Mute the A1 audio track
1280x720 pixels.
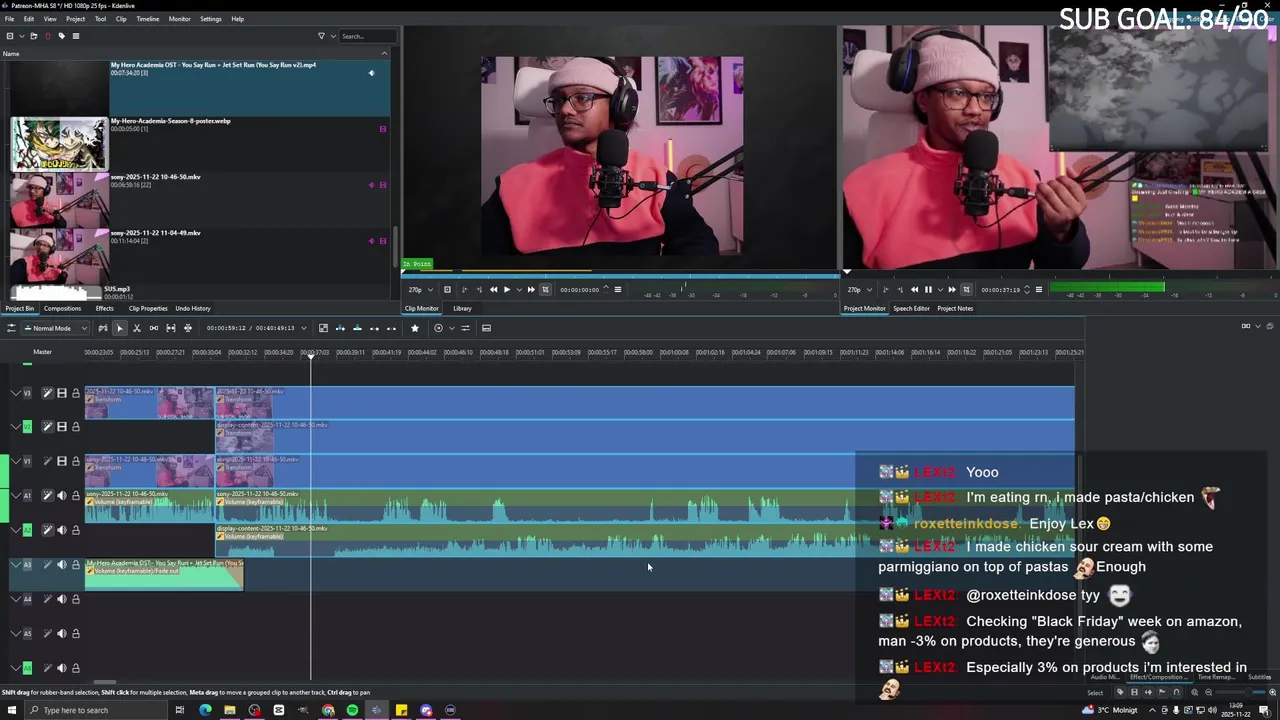coord(62,495)
